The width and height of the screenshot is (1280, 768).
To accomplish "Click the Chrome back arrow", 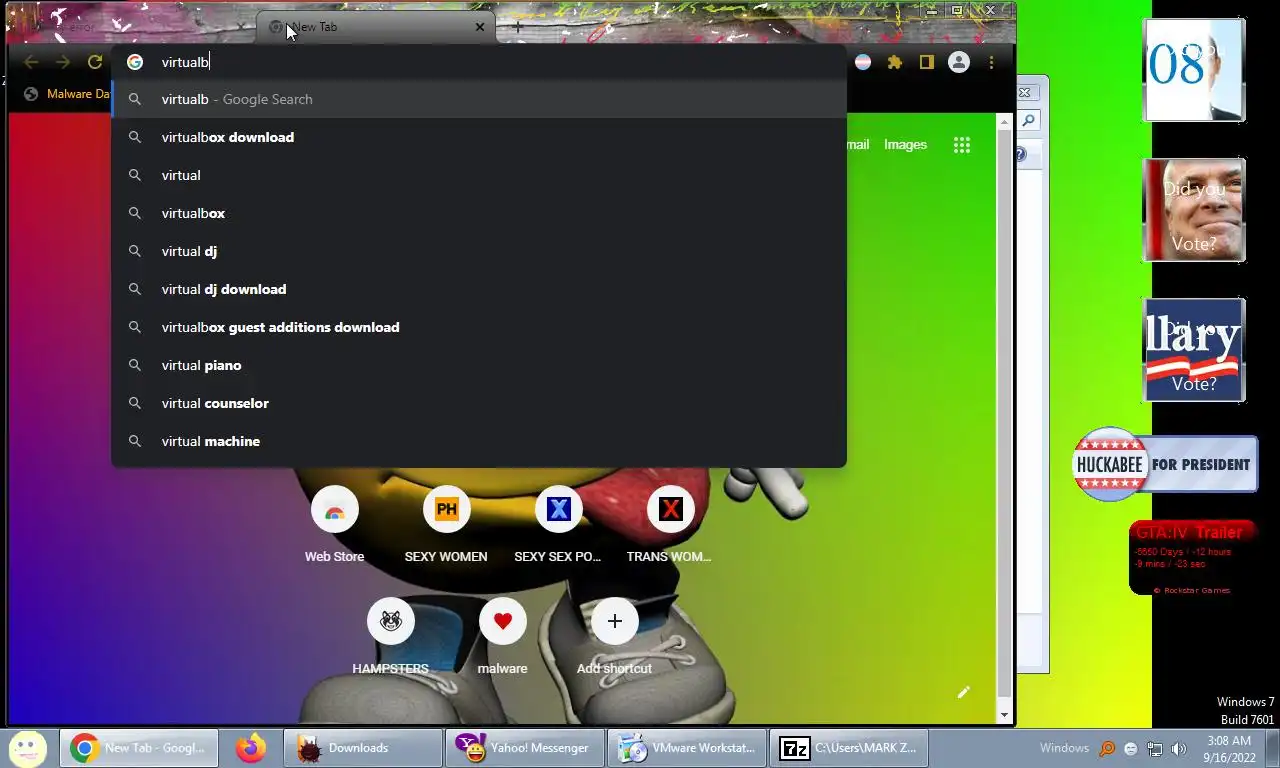I will [31, 62].
